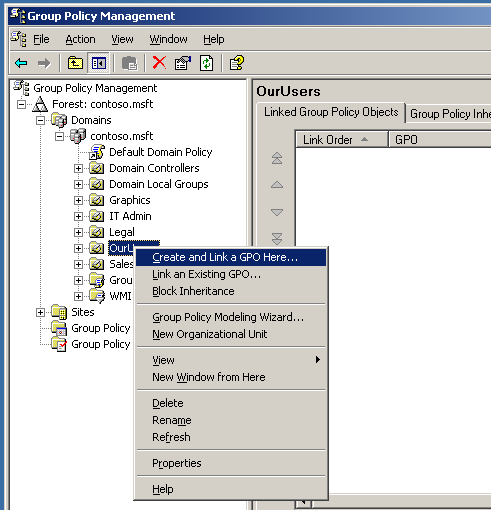Click the Up One Level folder icon
Screen dimensions: 491x510
(75, 63)
